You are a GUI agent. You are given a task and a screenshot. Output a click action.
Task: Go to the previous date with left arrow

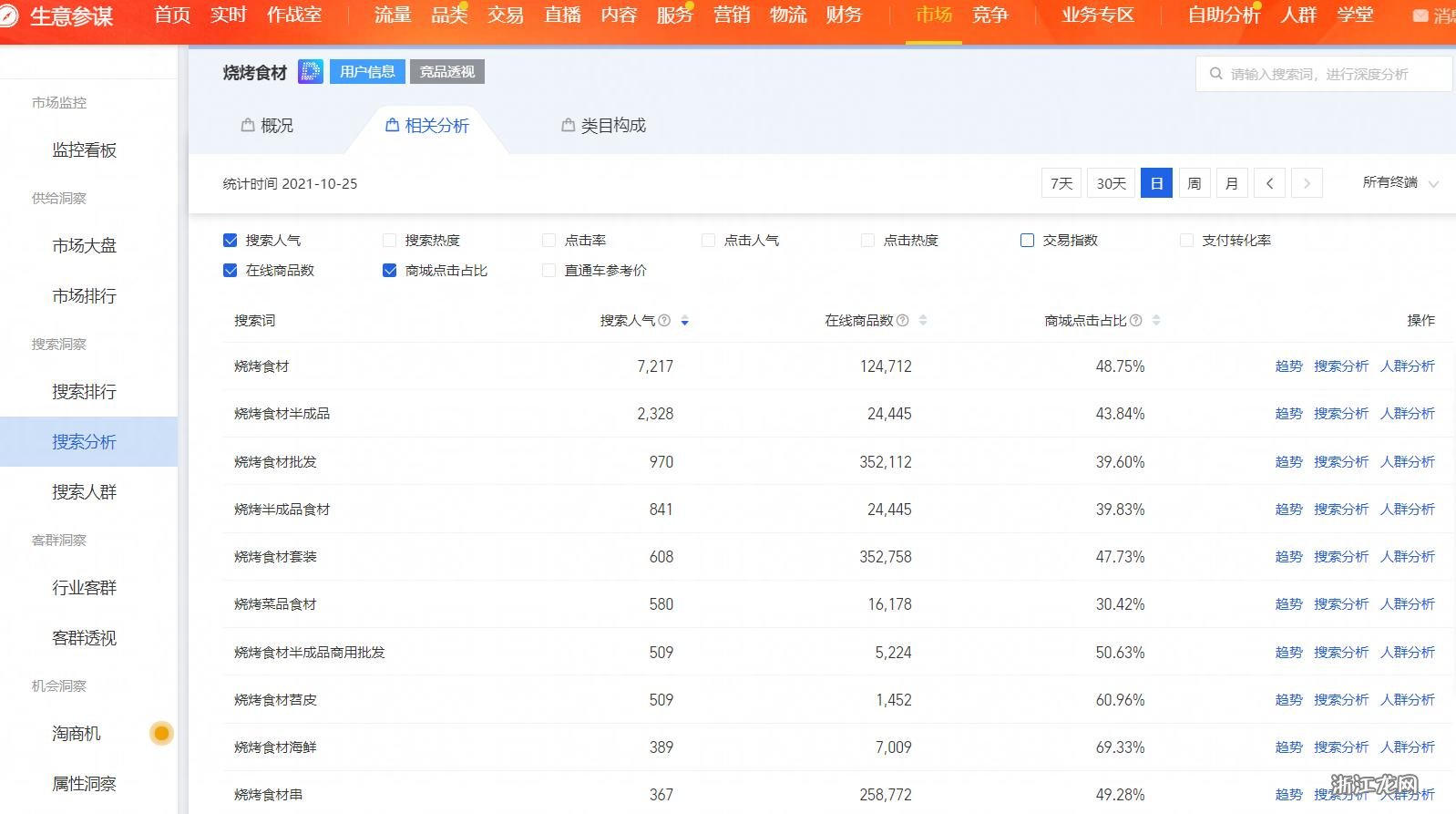coord(1269,183)
